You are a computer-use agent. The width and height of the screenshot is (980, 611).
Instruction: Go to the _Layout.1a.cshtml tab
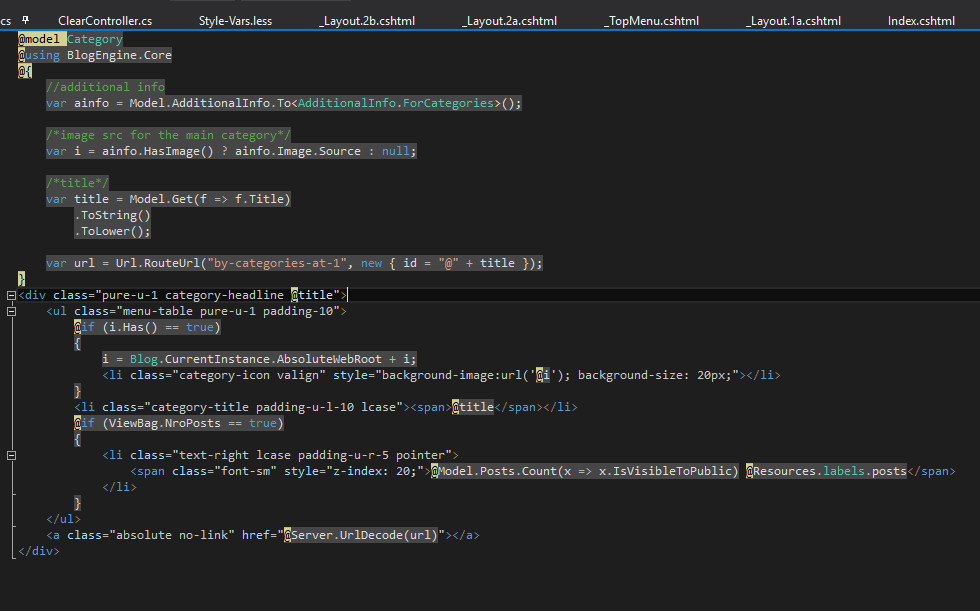(794, 20)
